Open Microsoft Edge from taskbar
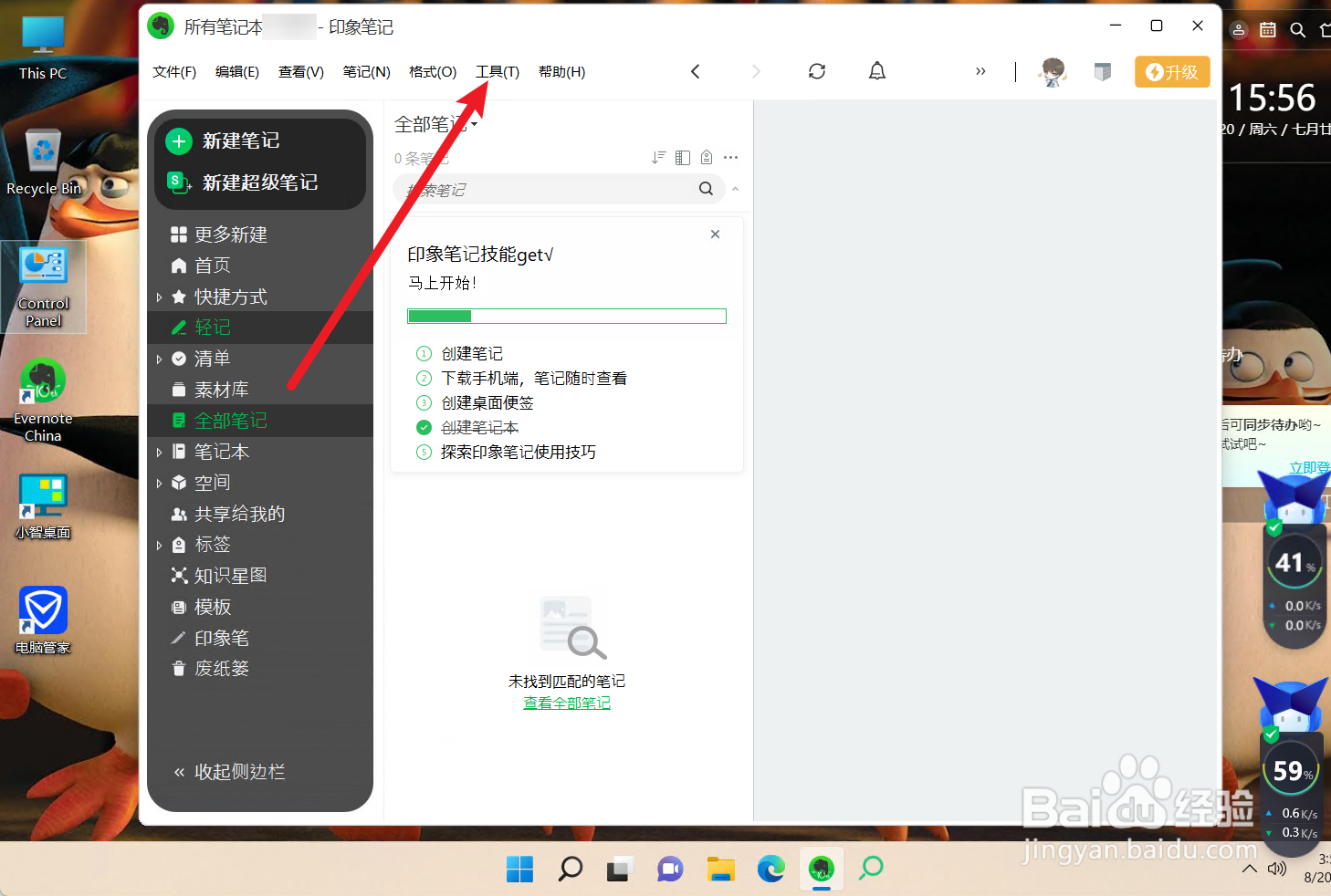Screen dimensions: 1331x896 tap(770, 869)
